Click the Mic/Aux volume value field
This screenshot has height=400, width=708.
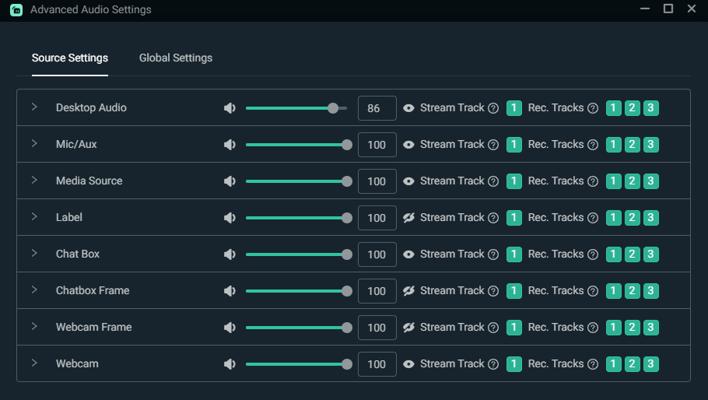tap(376, 145)
